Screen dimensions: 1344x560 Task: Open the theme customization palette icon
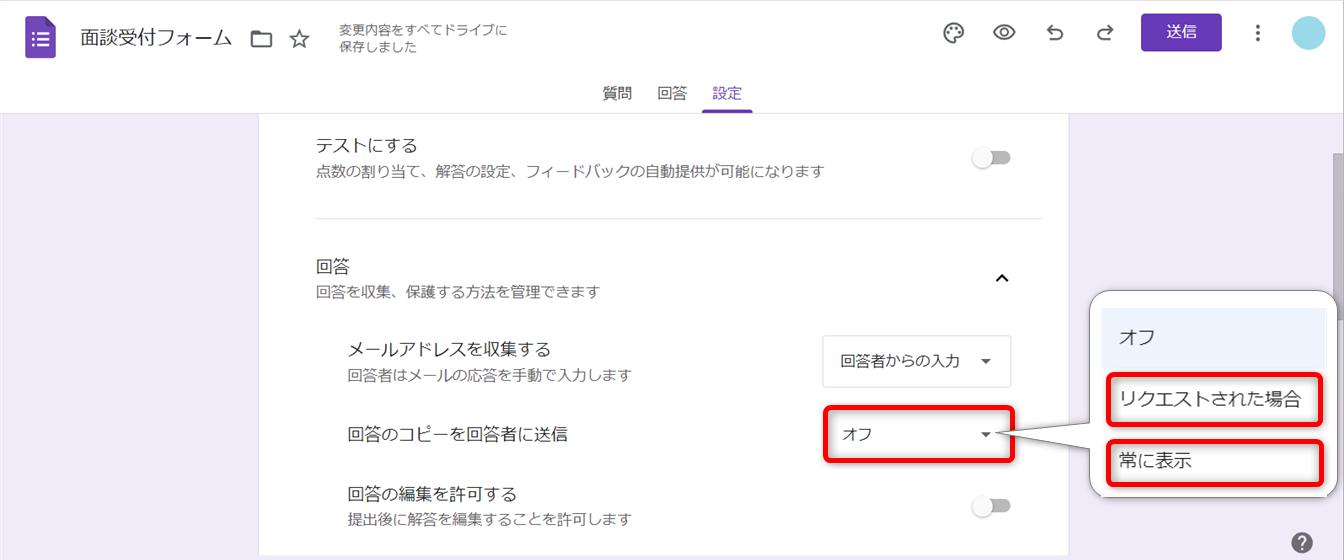[x=954, y=33]
